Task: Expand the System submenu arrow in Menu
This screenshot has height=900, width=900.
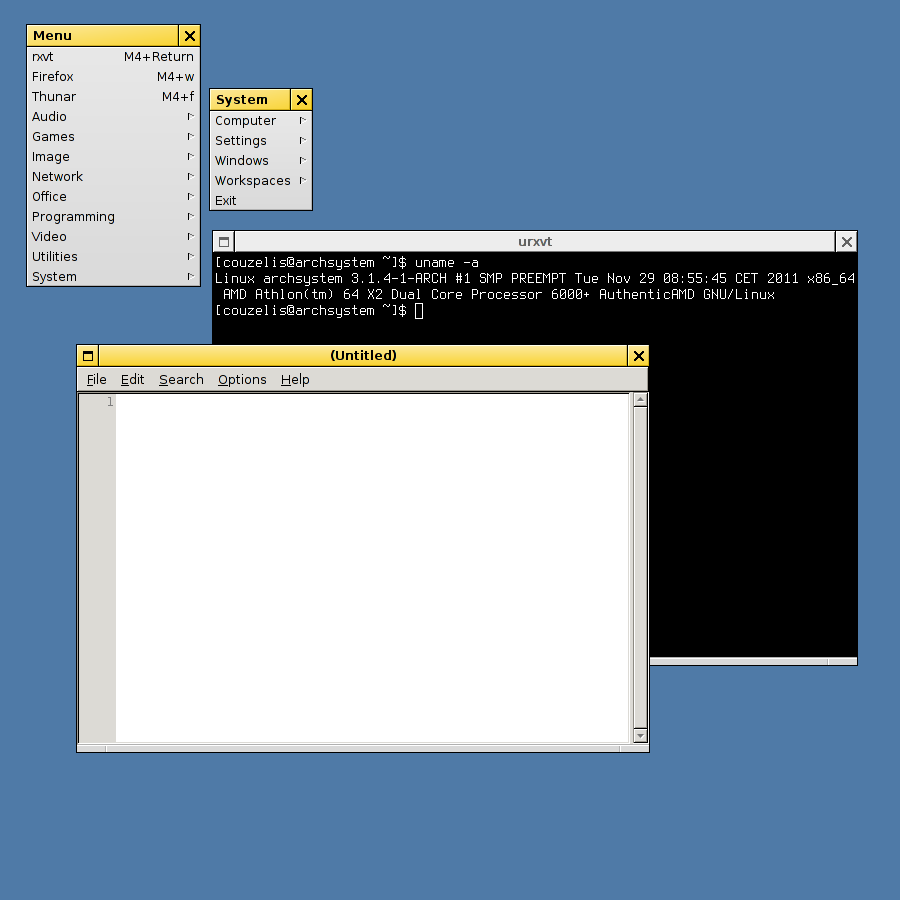Action: click(191, 277)
